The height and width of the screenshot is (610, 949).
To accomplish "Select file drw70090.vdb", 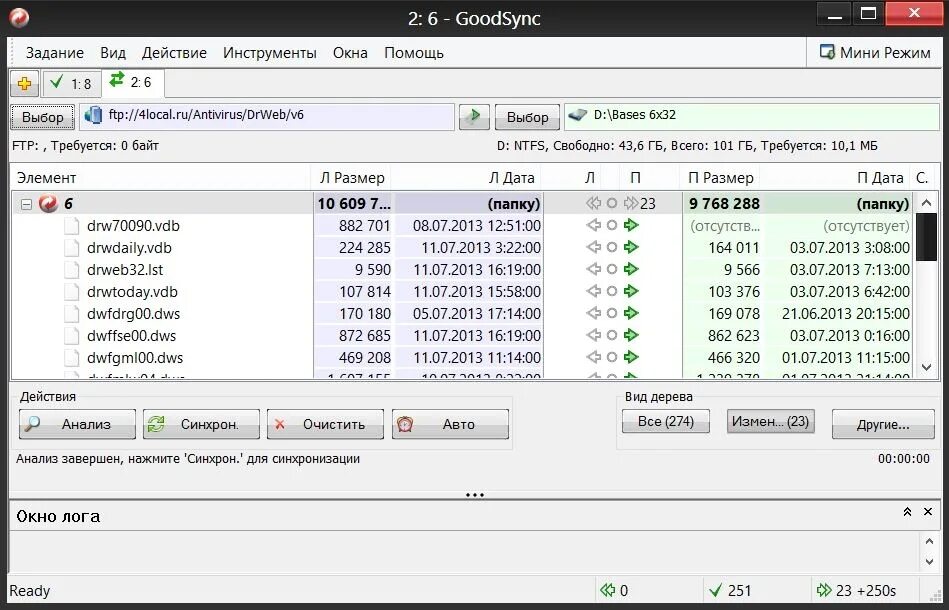I will (133, 226).
